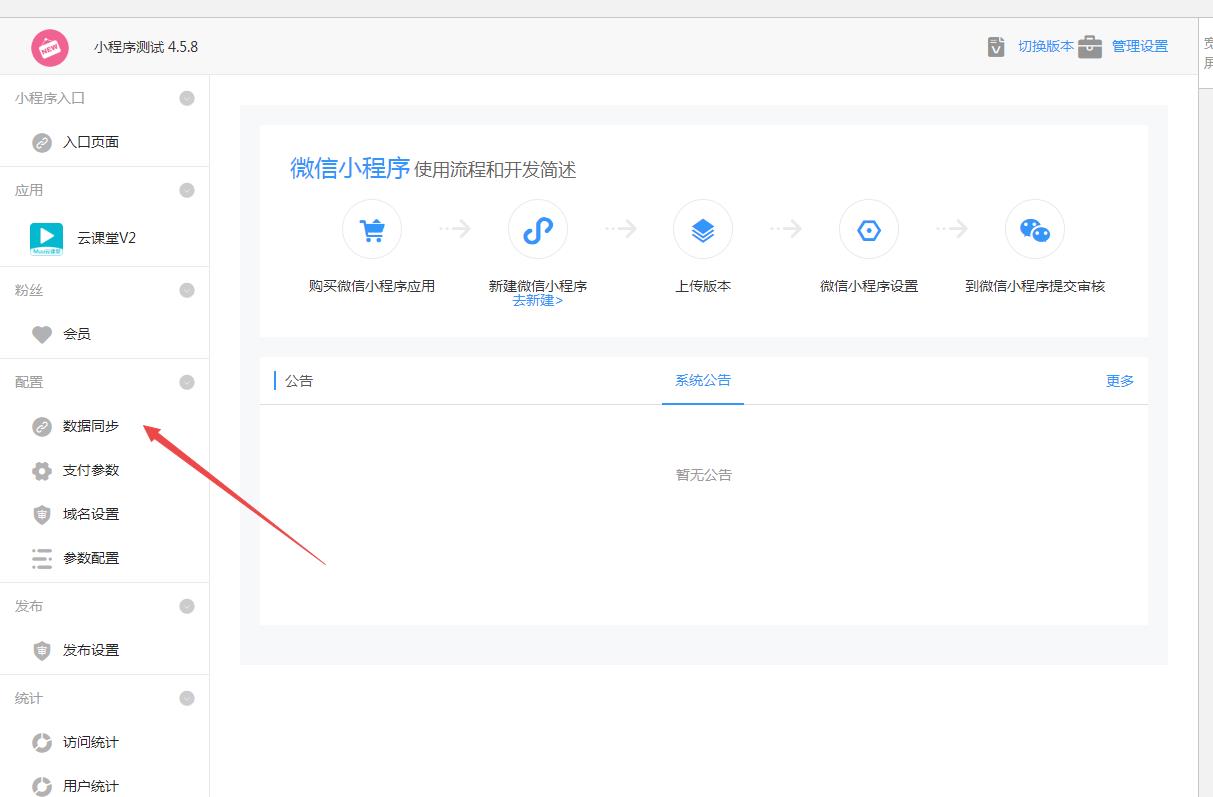
Task: Click the 切换版本 version switcher
Action: tap(1046, 46)
